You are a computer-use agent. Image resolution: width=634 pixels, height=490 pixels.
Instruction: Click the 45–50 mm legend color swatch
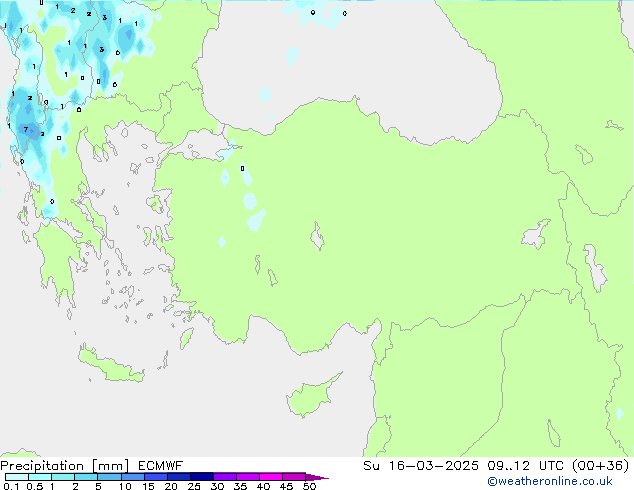[x=294, y=477]
